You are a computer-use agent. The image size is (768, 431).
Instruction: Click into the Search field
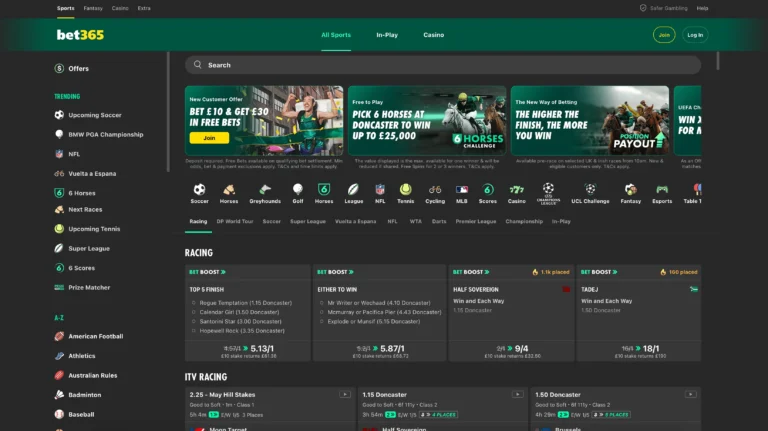pos(442,65)
